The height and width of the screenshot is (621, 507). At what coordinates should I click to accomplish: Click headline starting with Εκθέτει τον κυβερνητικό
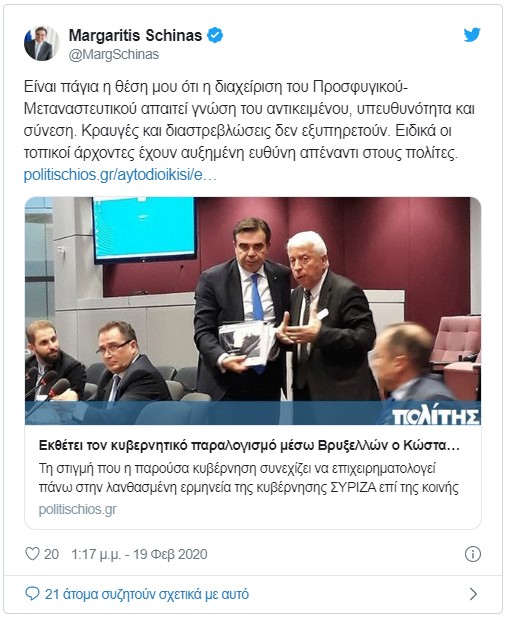point(249,446)
